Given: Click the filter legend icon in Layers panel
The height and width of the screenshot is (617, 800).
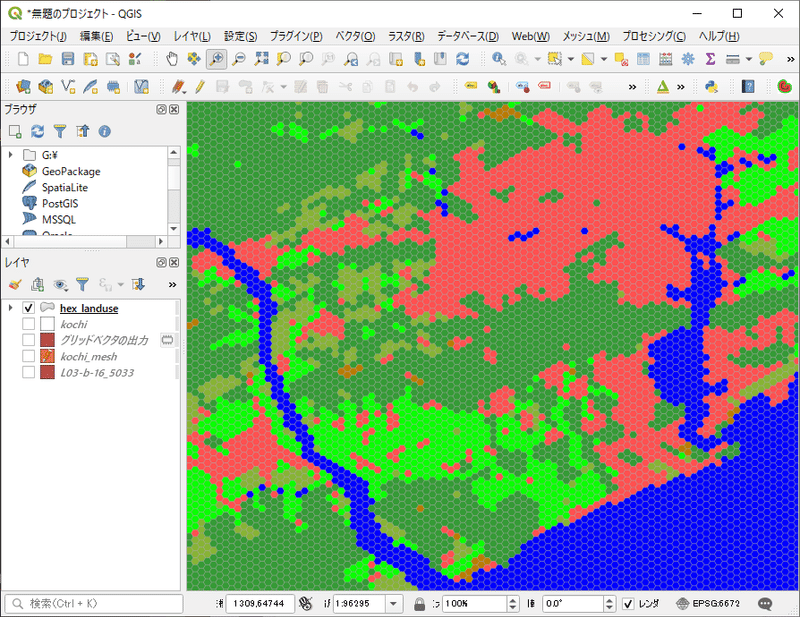Looking at the screenshot, I should tap(82, 284).
